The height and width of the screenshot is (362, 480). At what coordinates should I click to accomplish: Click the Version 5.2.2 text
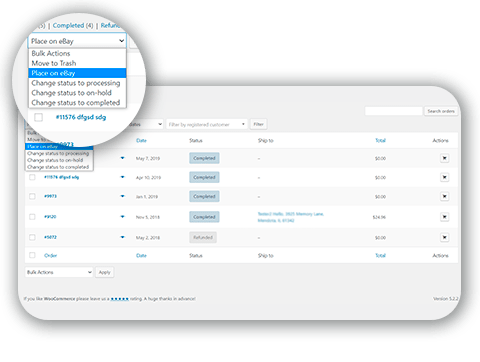[446, 299]
